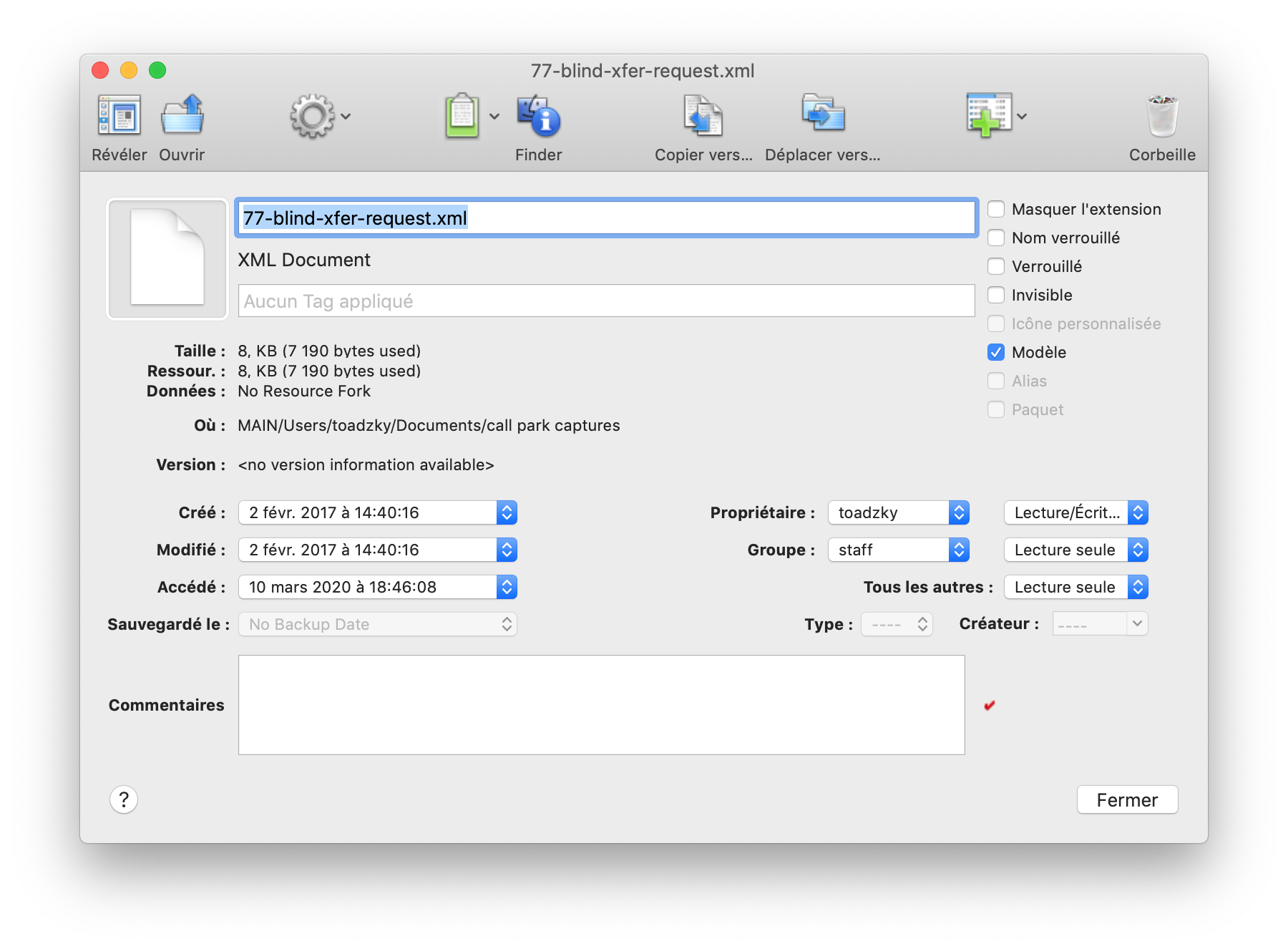Screen dimensions: 1288x949
Task: Expand the green add-columns toolbar menu
Action: click(x=1022, y=116)
